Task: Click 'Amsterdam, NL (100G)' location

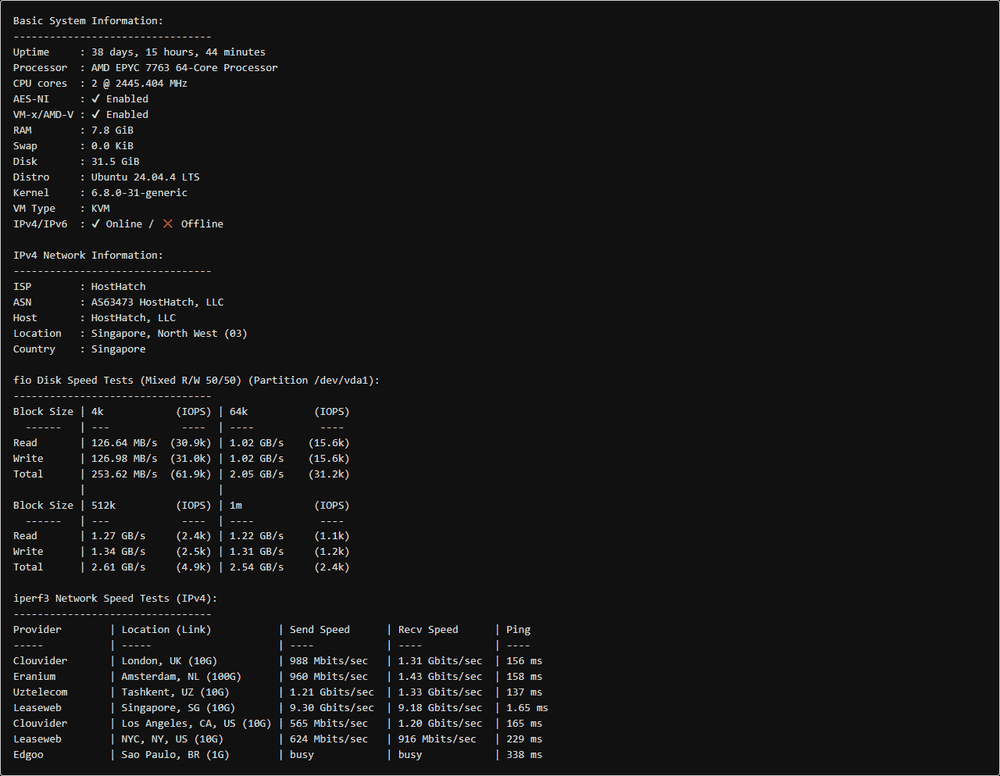Action: point(181,677)
